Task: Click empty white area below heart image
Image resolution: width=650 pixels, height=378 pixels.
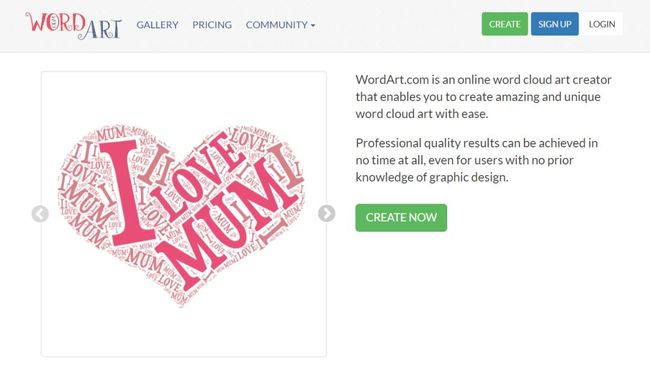Action: [x=184, y=332]
